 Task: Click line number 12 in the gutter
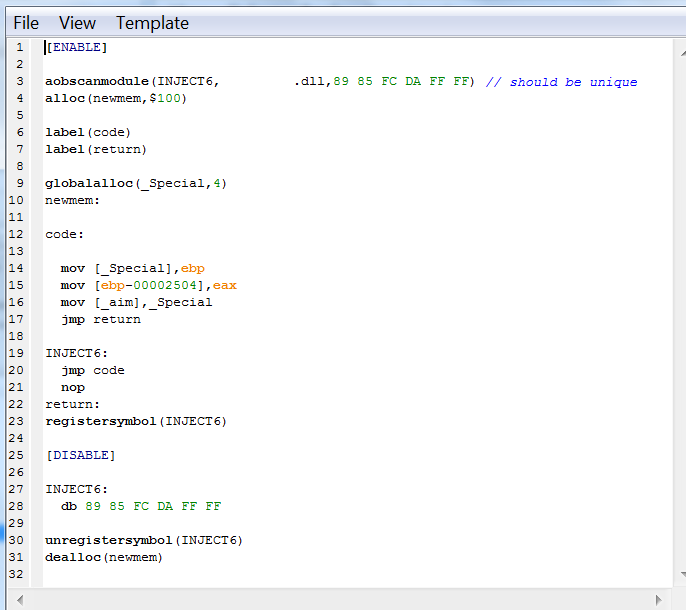[19, 235]
